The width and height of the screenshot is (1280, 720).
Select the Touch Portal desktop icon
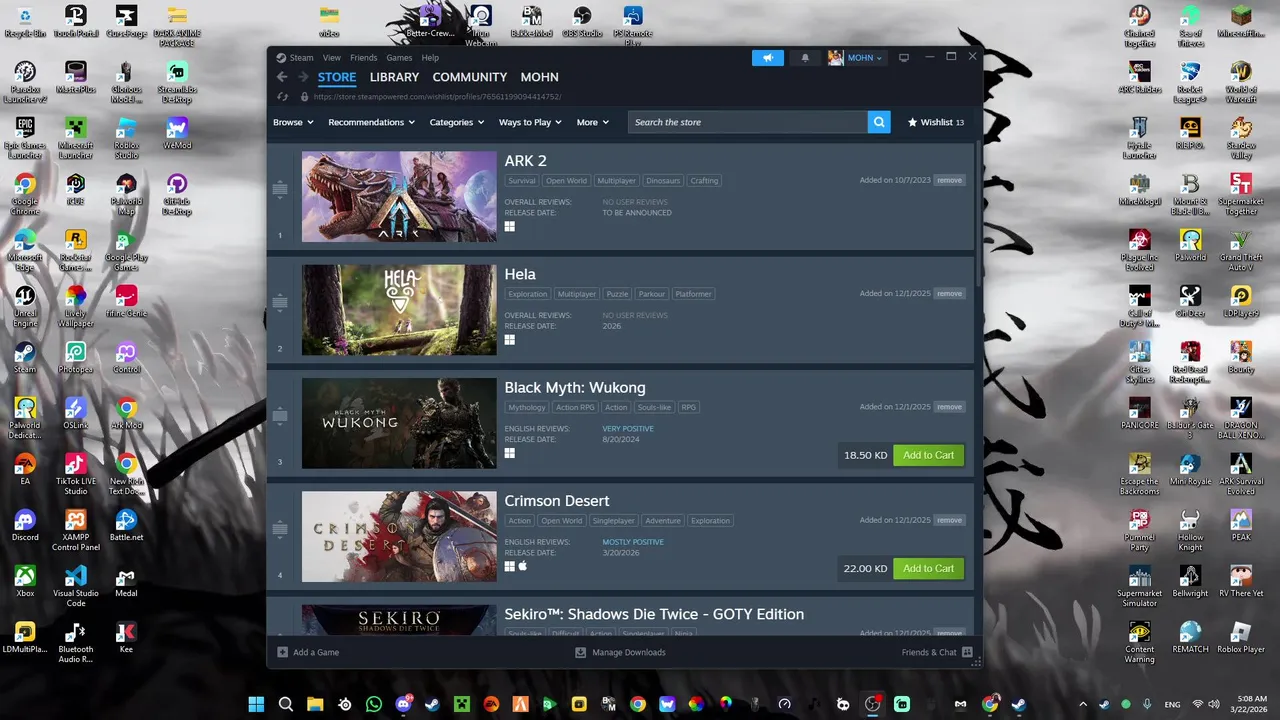point(75,21)
